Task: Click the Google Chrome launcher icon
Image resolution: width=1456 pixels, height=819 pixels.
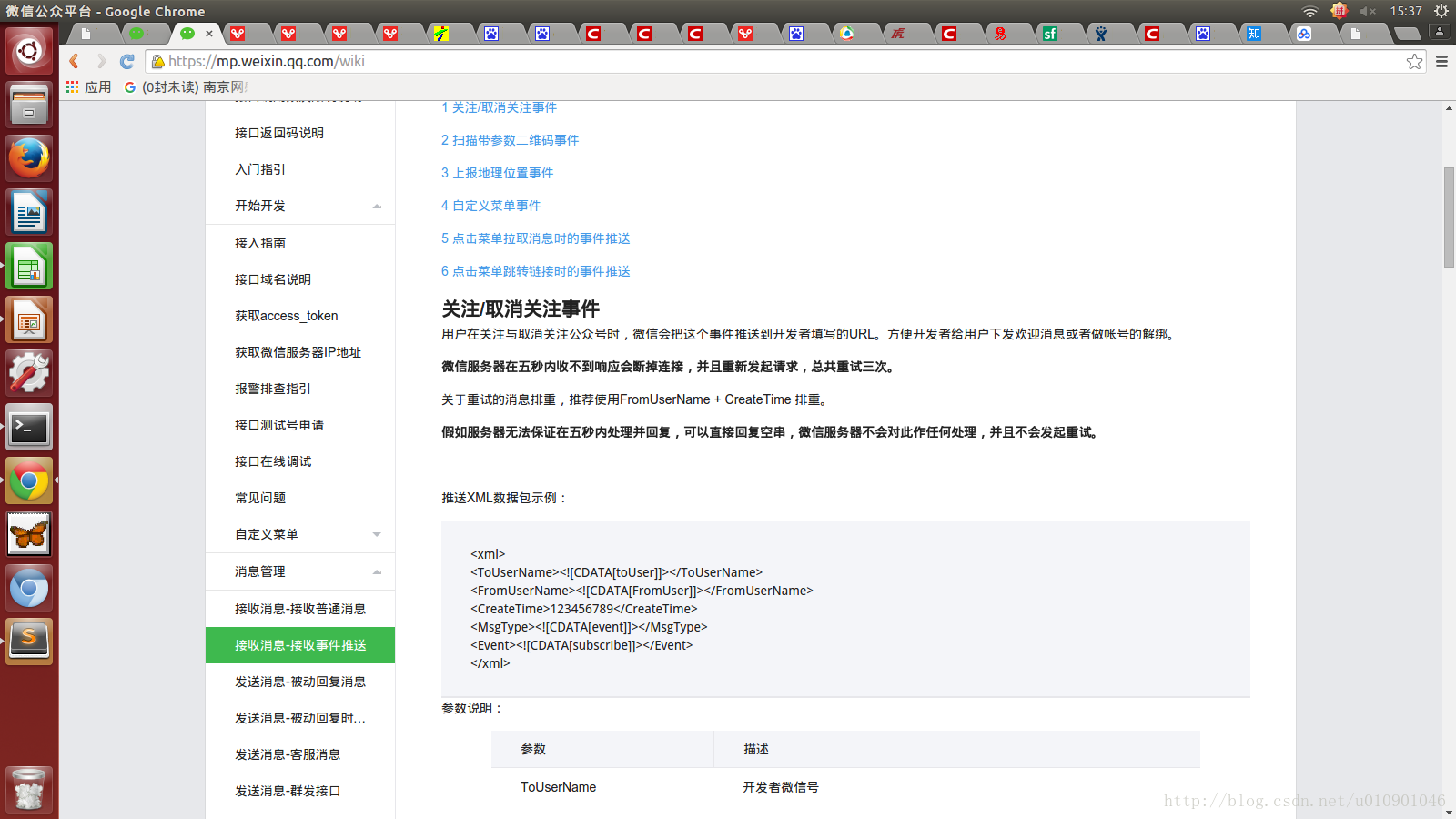Action: click(29, 480)
